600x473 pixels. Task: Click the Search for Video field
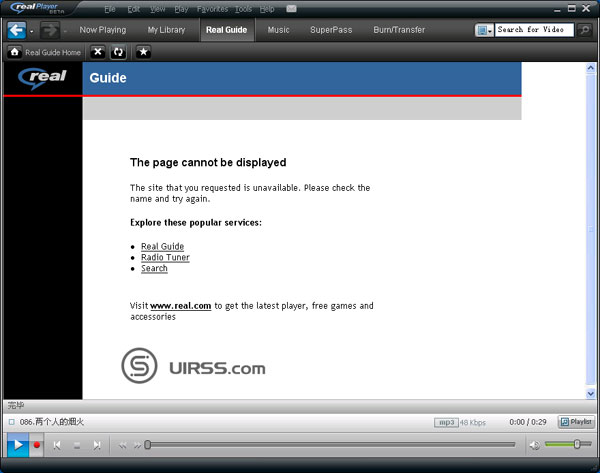[534, 30]
